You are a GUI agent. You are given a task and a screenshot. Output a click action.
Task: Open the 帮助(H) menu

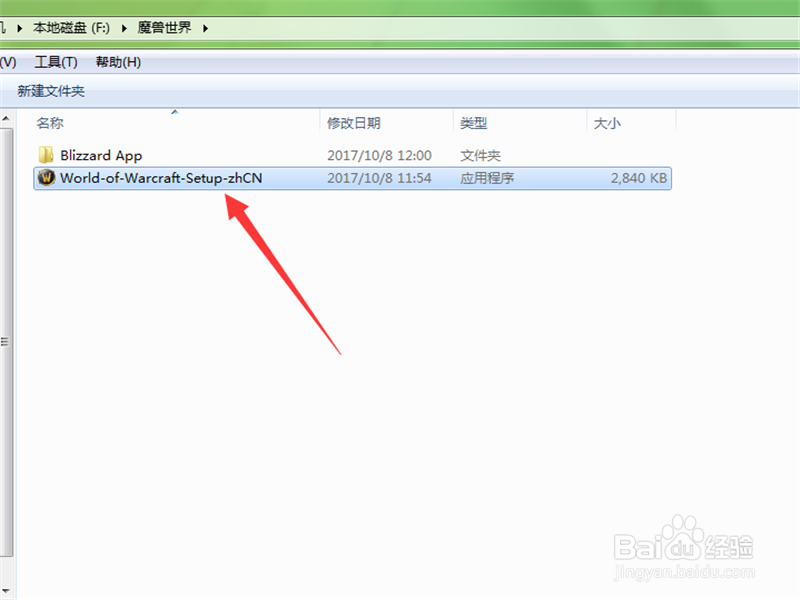coord(118,62)
